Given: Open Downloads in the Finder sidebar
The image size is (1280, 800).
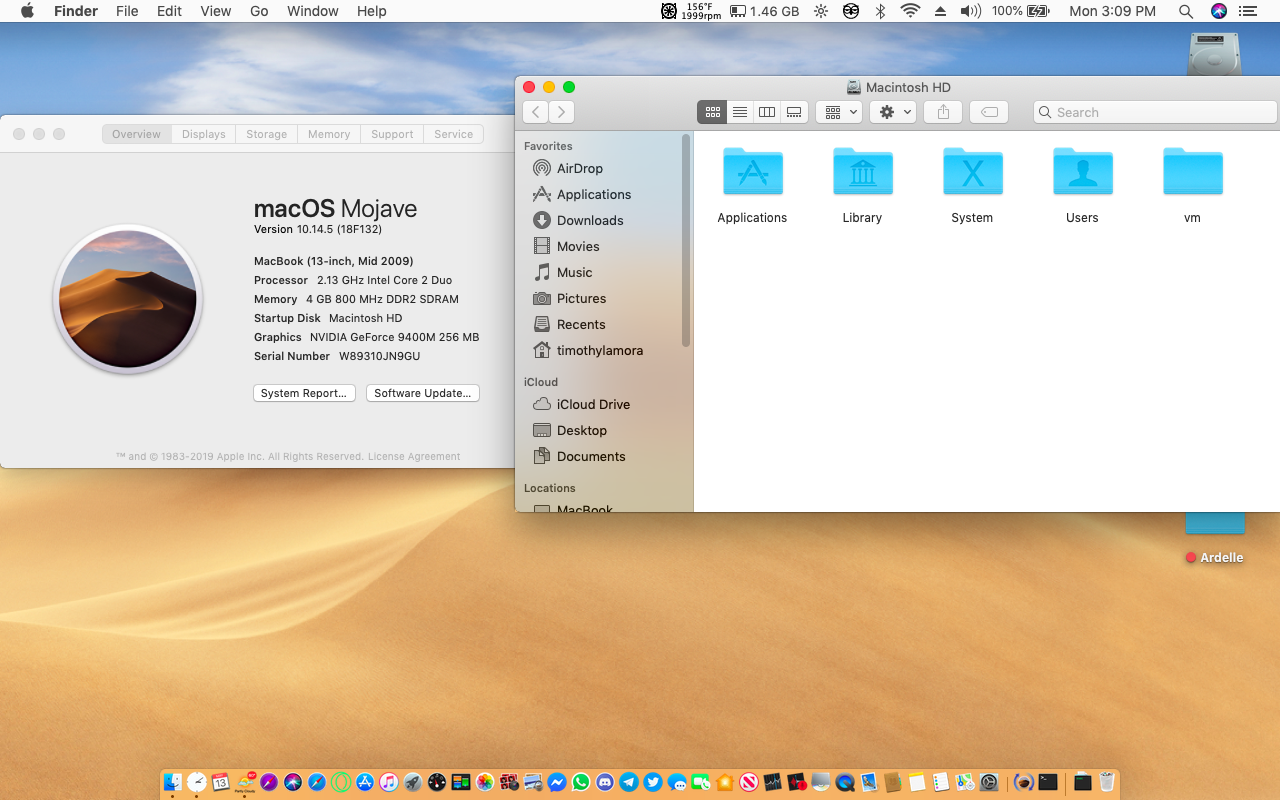Looking at the screenshot, I should click(x=589, y=220).
